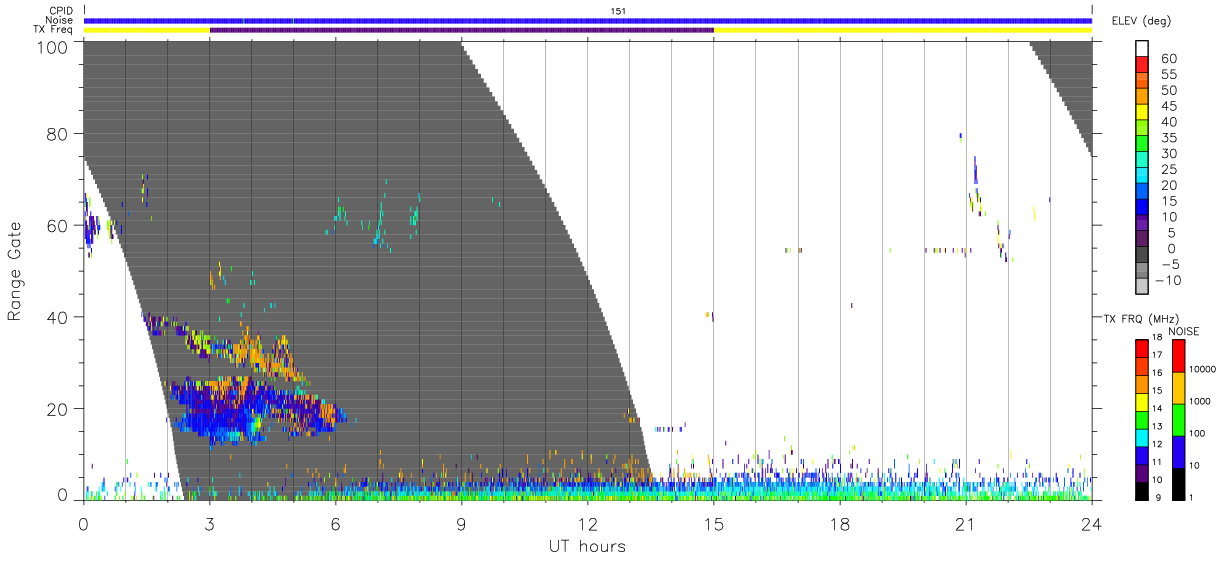Click the 35 label on ELEV colorbar

pyautogui.click(x=1168, y=138)
